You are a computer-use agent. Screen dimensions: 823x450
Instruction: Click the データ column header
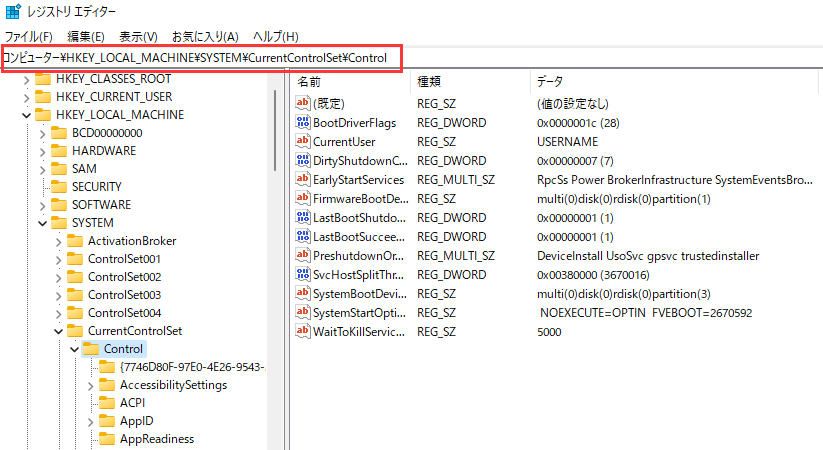[x=549, y=81]
